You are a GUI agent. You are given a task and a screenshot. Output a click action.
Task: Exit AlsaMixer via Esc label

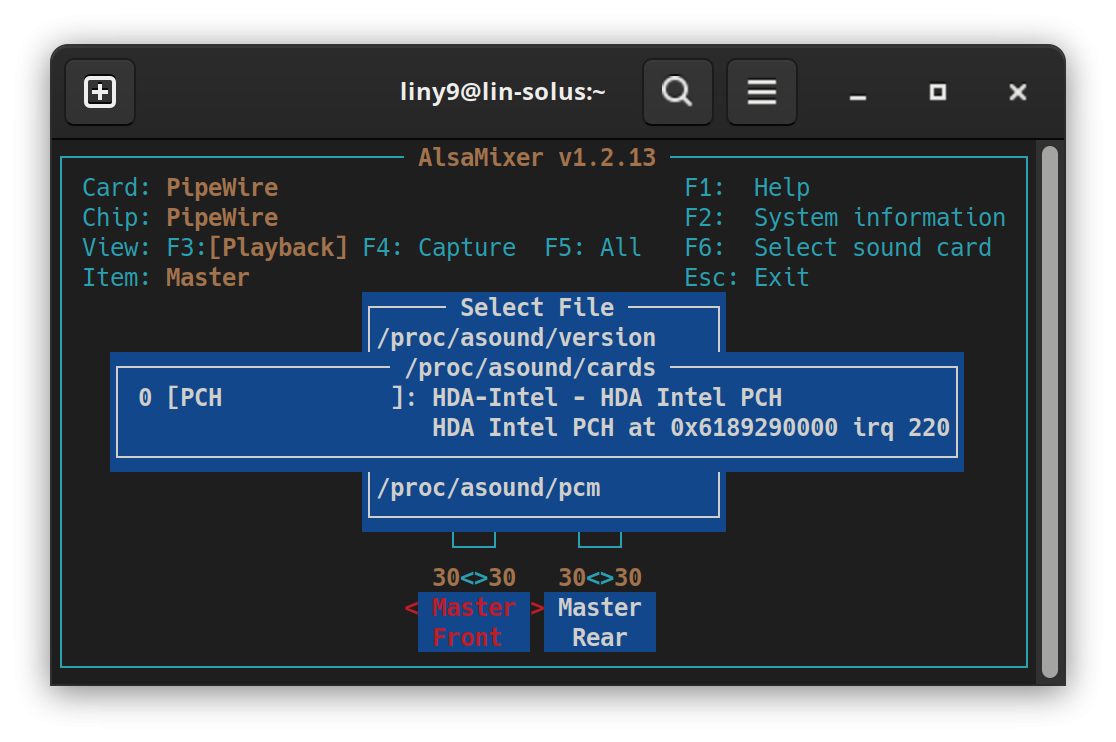[x=747, y=277]
